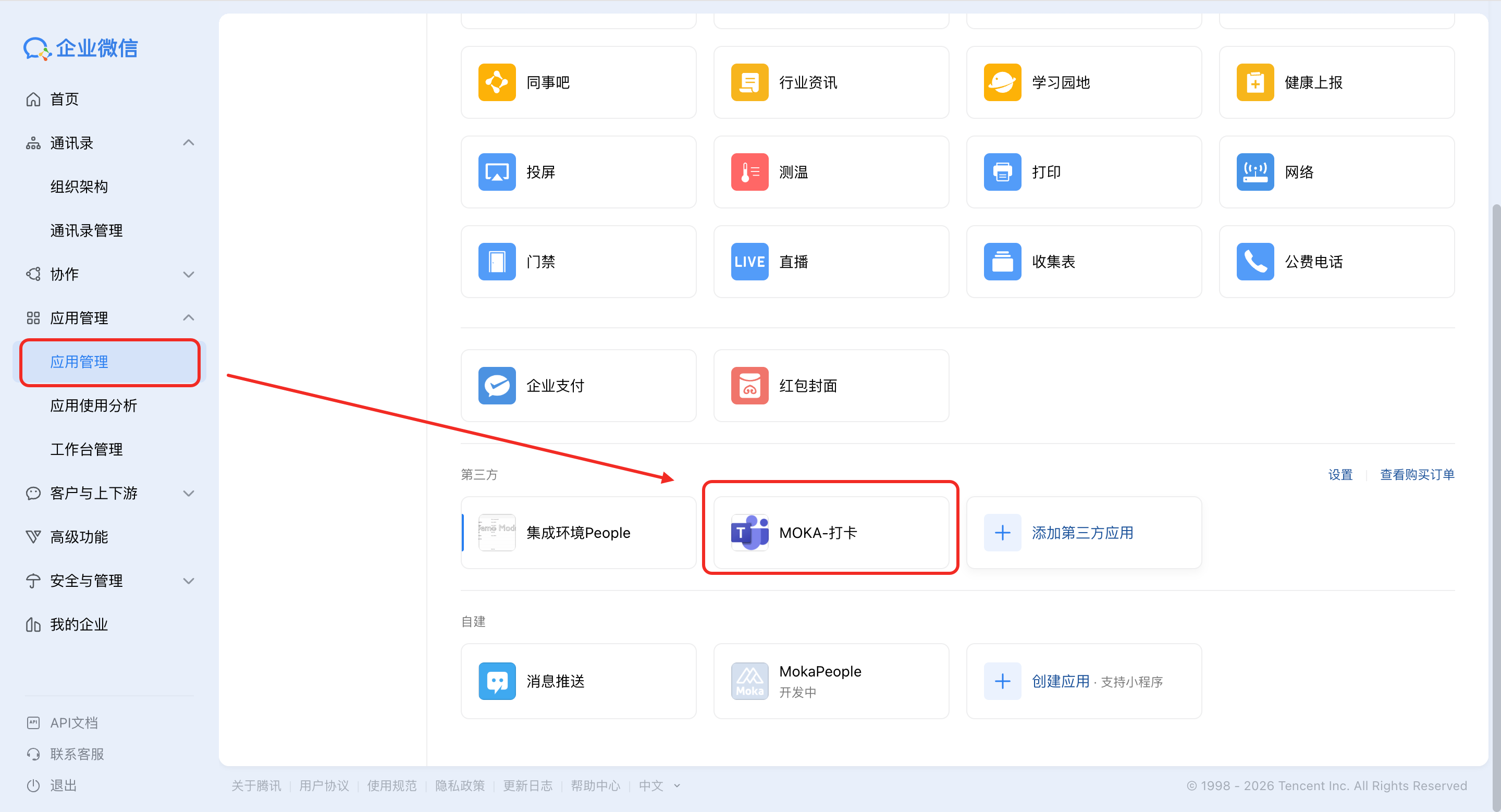Open the 企业支付 icon

497,386
